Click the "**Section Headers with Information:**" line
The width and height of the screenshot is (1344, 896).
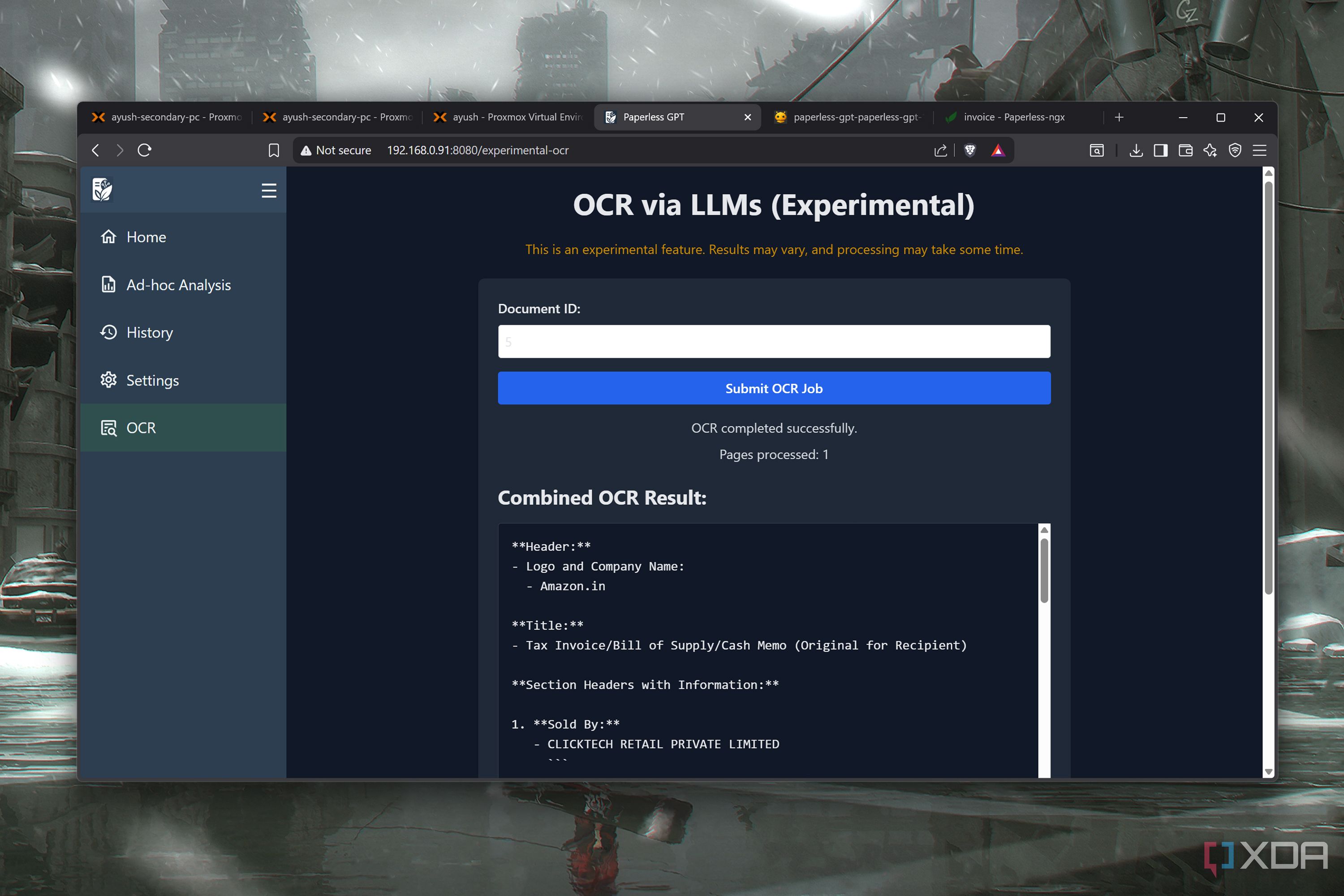point(645,685)
